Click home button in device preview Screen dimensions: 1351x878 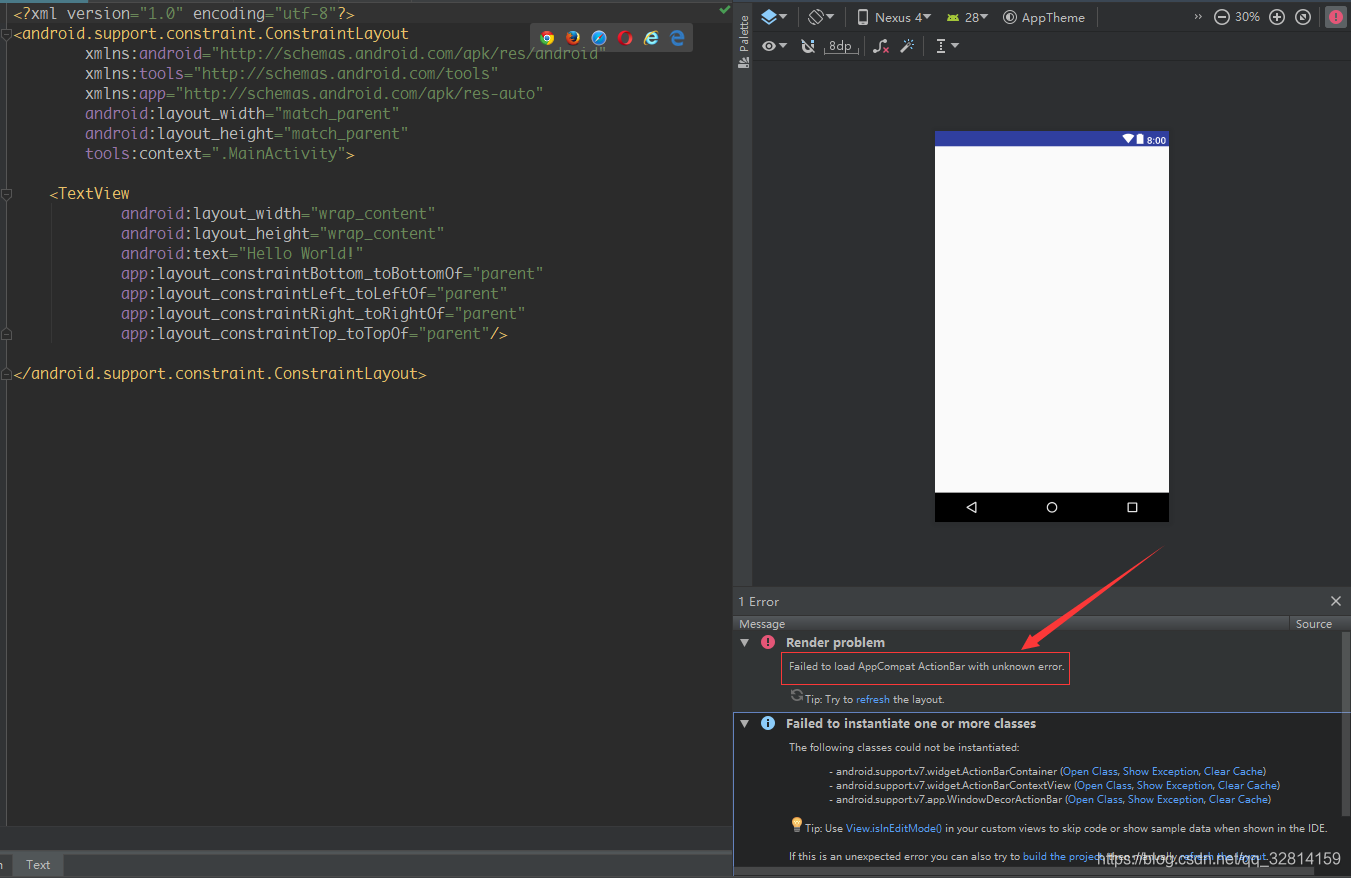pyautogui.click(x=1052, y=507)
